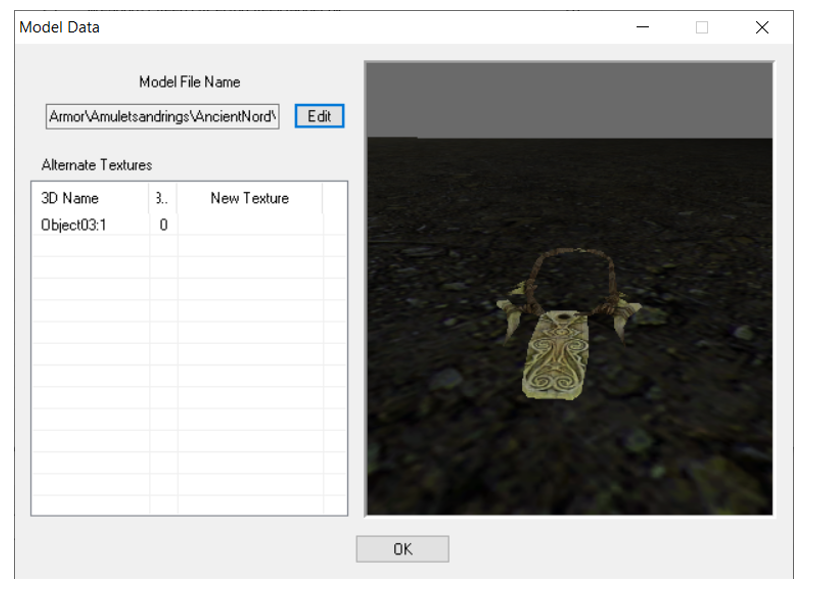The width and height of the screenshot is (814, 590).
Task: Click the truncated '3..' index column header
Action: pos(163,198)
